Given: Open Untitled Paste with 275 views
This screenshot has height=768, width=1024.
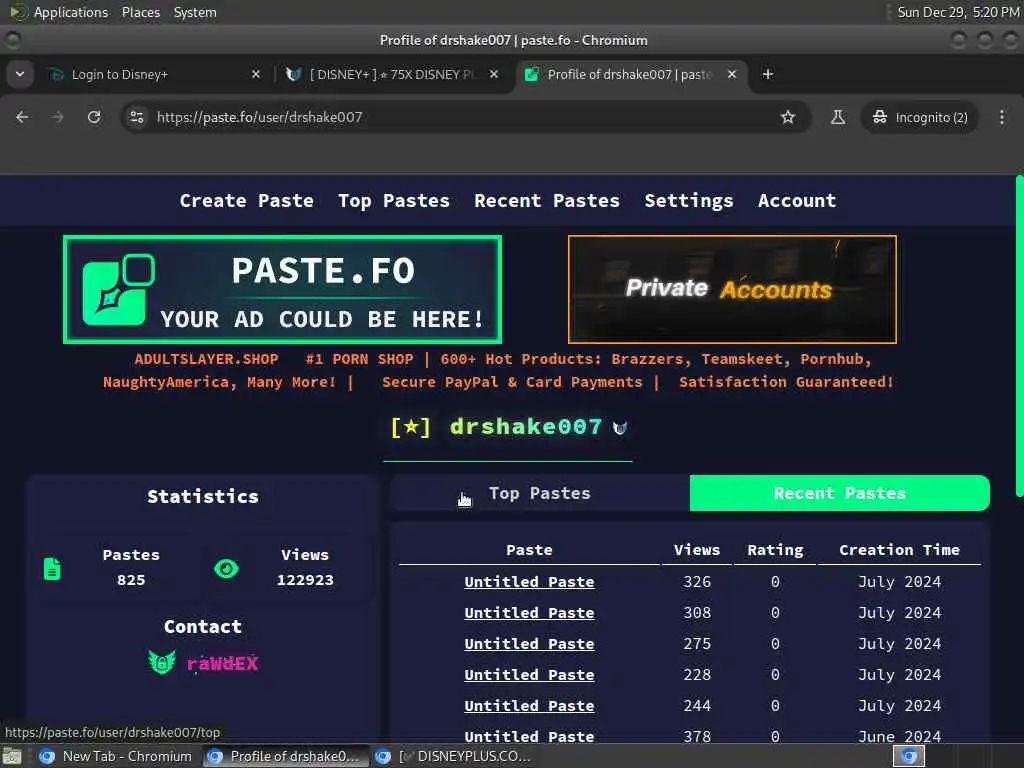Looking at the screenshot, I should tap(529, 644).
